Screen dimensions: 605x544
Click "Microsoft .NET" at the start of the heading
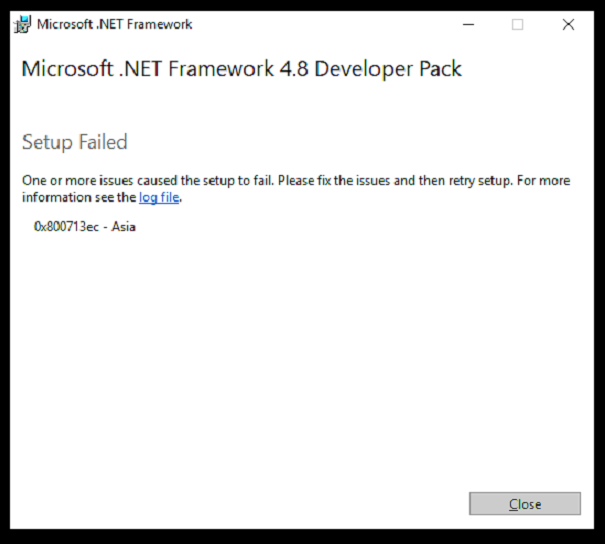tap(91, 69)
